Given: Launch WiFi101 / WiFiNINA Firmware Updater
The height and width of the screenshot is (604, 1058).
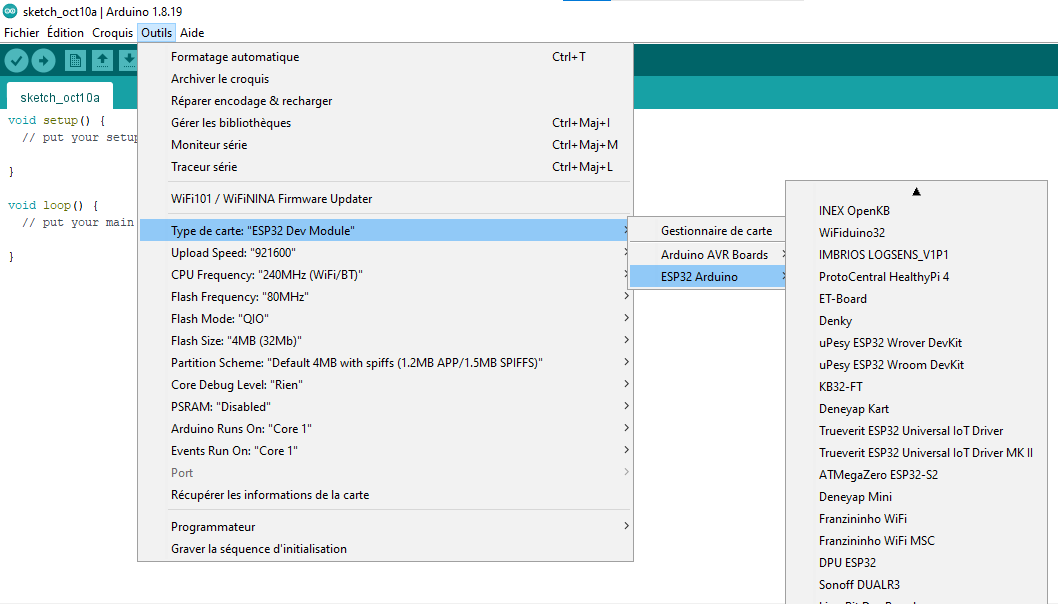Looking at the screenshot, I should (x=385, y=198).
